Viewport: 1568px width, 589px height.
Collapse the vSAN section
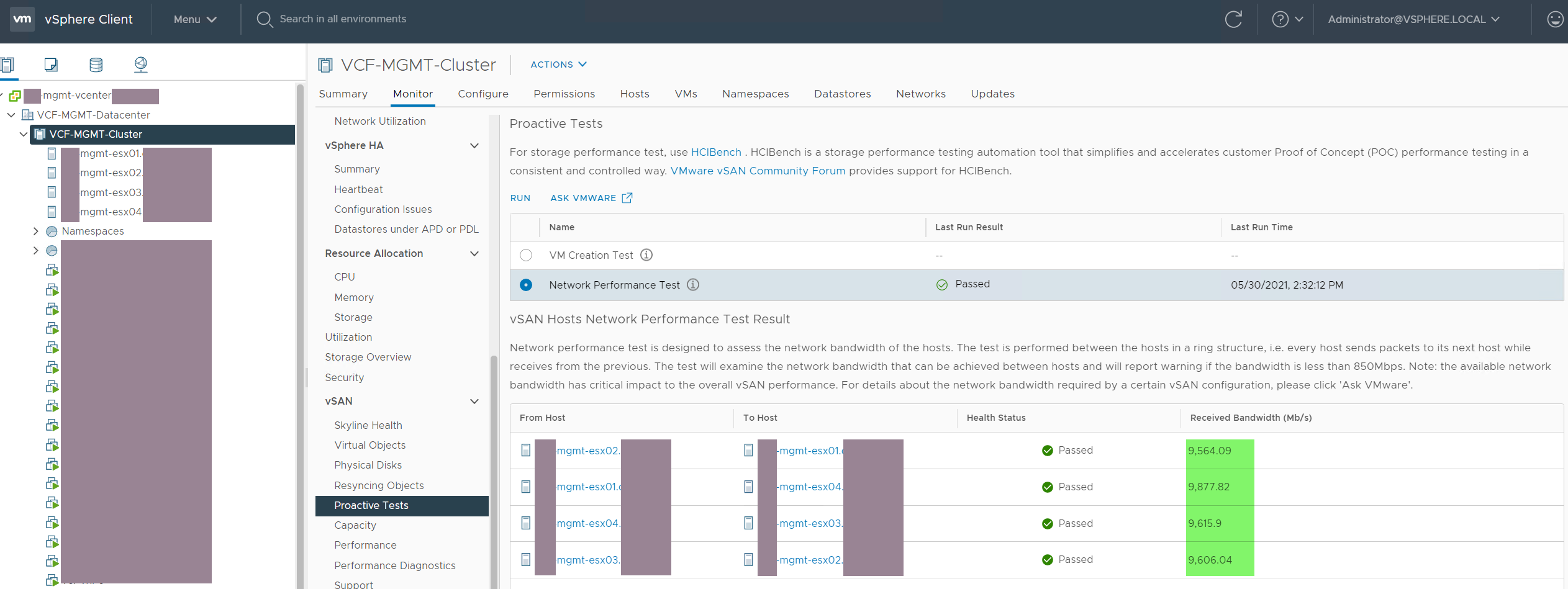[474, 402]
